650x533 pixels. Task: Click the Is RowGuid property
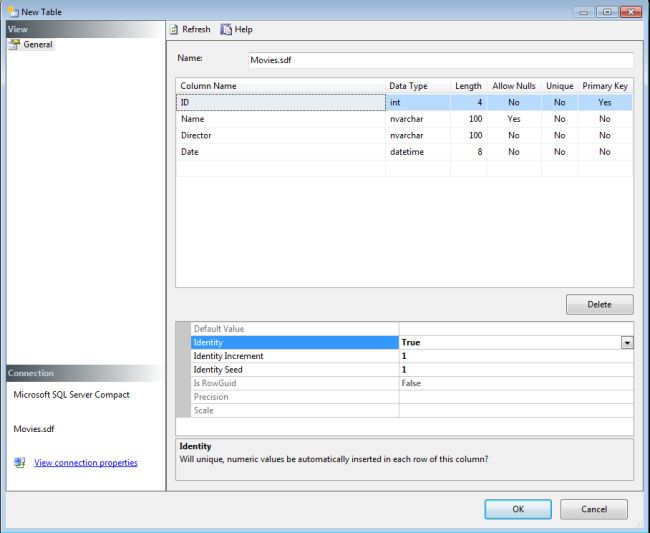pyautogui.click(x=295, y=383)
